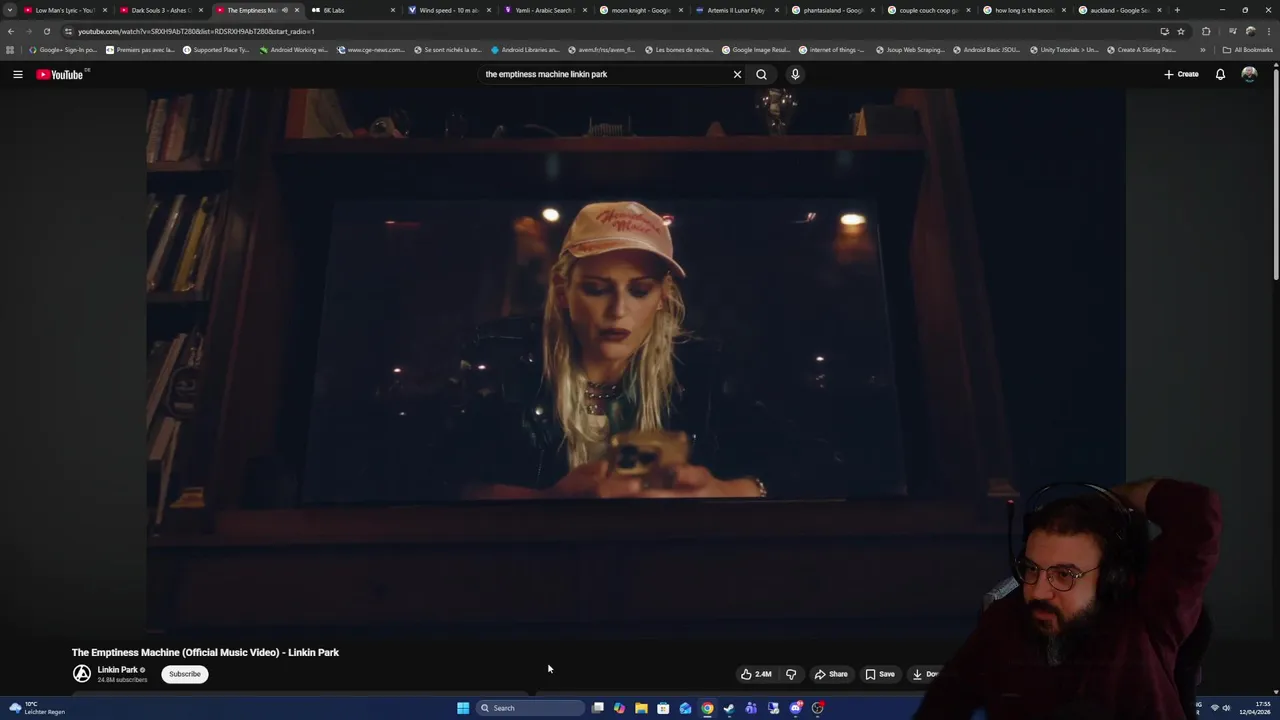
Task: Share The Emptiness Machine video
Action: 831,674
